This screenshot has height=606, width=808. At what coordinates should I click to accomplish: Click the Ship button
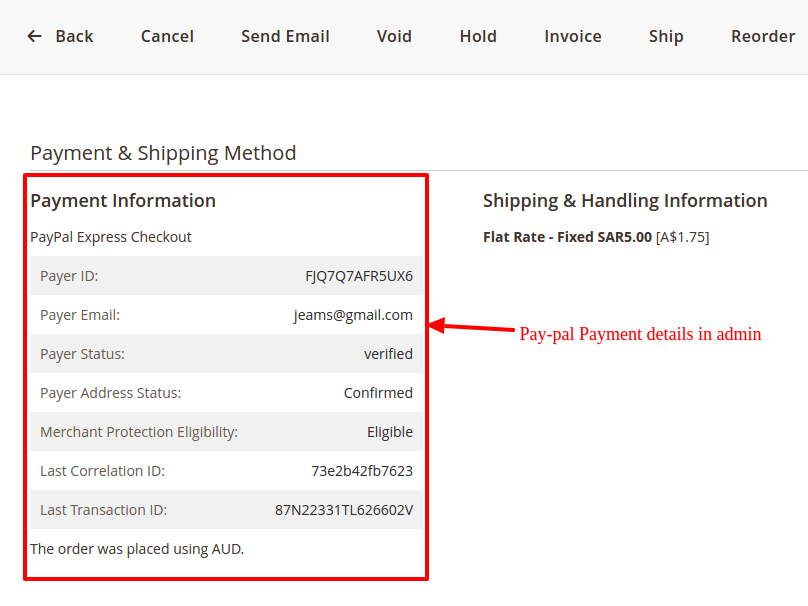(x=666, y=36)
